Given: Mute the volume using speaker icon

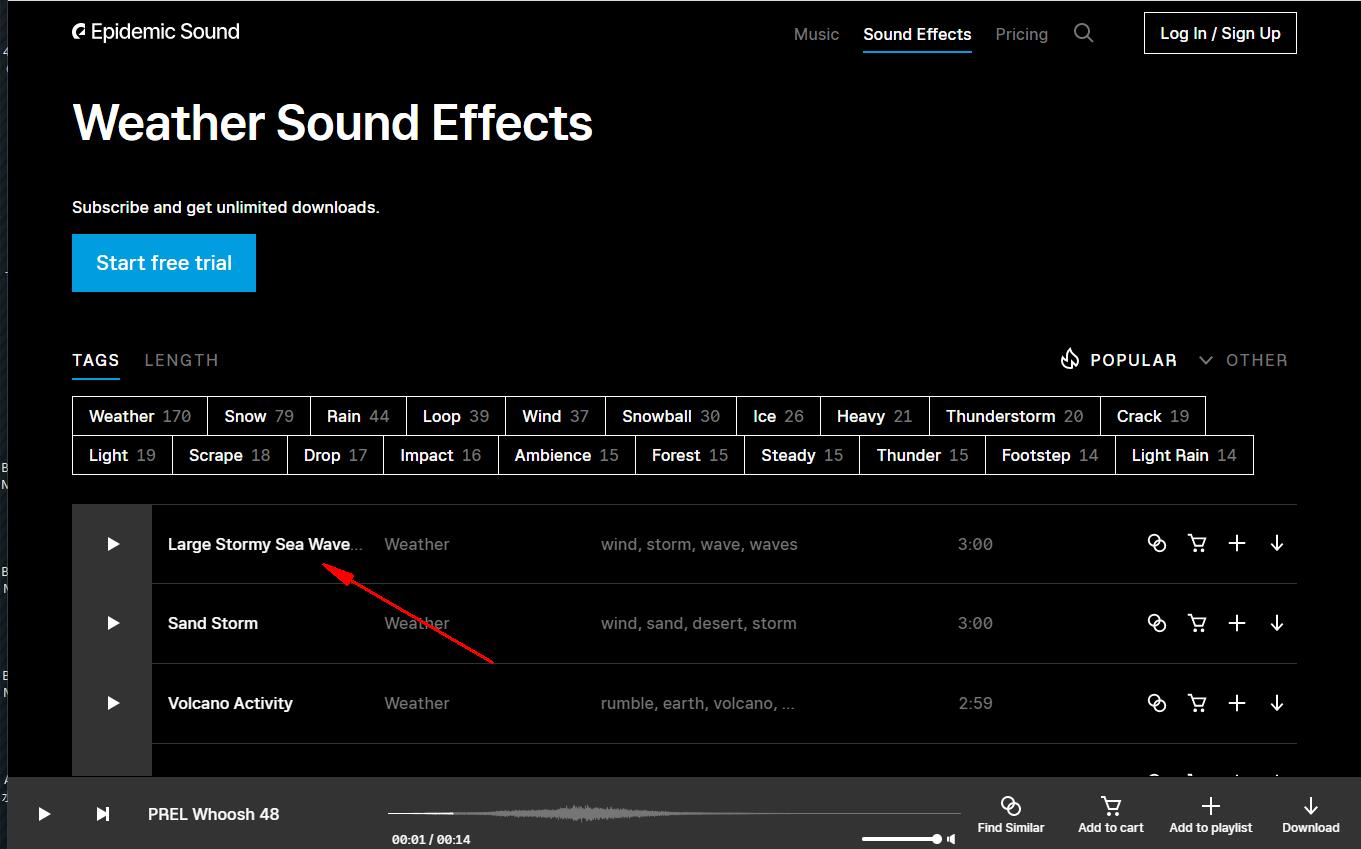Looking at the screenshot, I should tap(951, 839).
